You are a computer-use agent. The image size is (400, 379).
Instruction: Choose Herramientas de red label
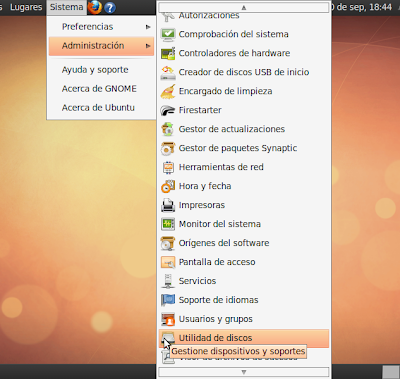(221, 167)
